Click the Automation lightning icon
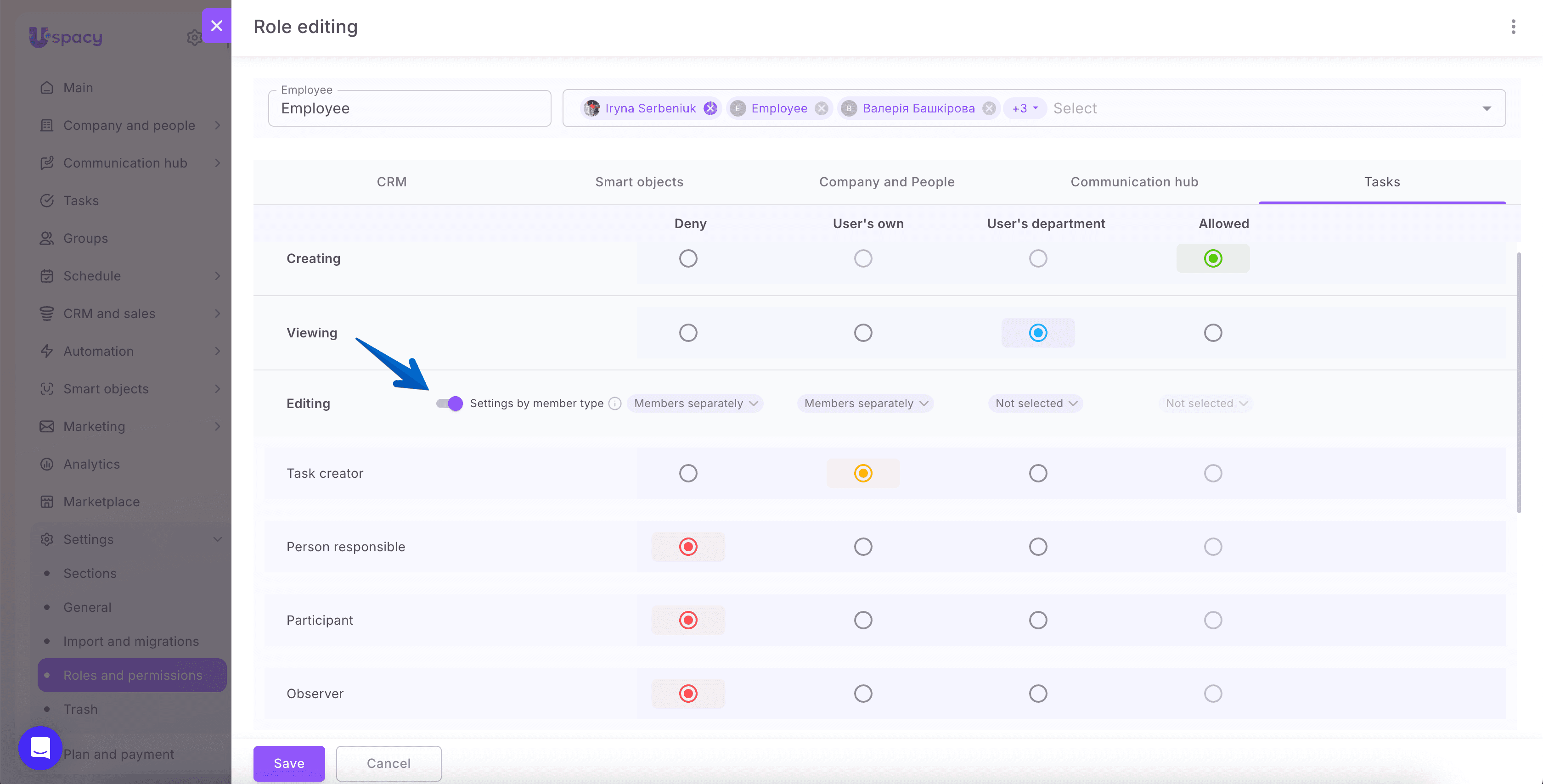1543x784 pixels. pyautogui.click(x=47, y=352)
